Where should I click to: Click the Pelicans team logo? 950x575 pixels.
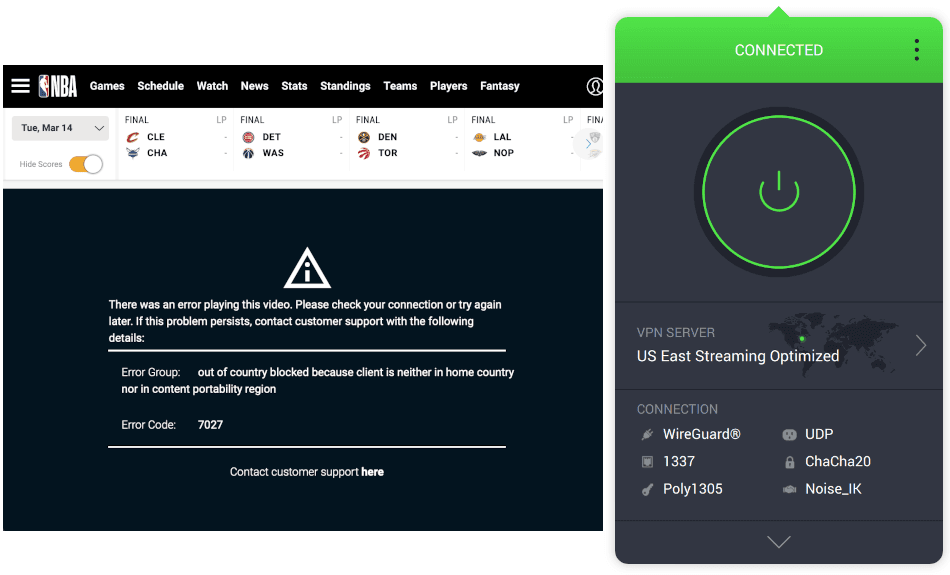coord(479,153)
